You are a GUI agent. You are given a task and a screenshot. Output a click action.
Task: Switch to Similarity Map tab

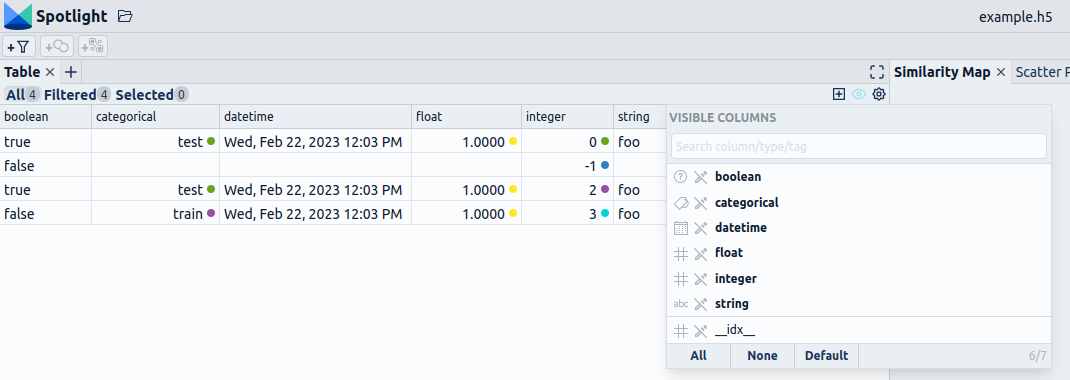click(x=942, y=72)
